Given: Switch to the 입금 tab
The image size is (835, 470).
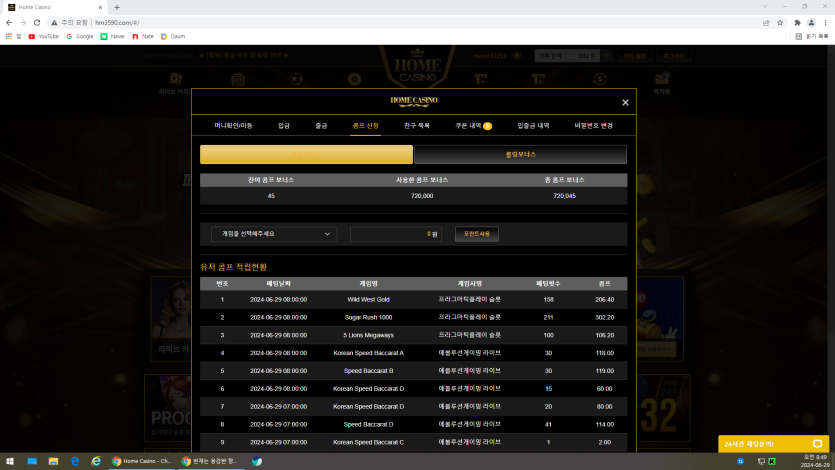Looking at the screenshot, I should coord(284,126).
